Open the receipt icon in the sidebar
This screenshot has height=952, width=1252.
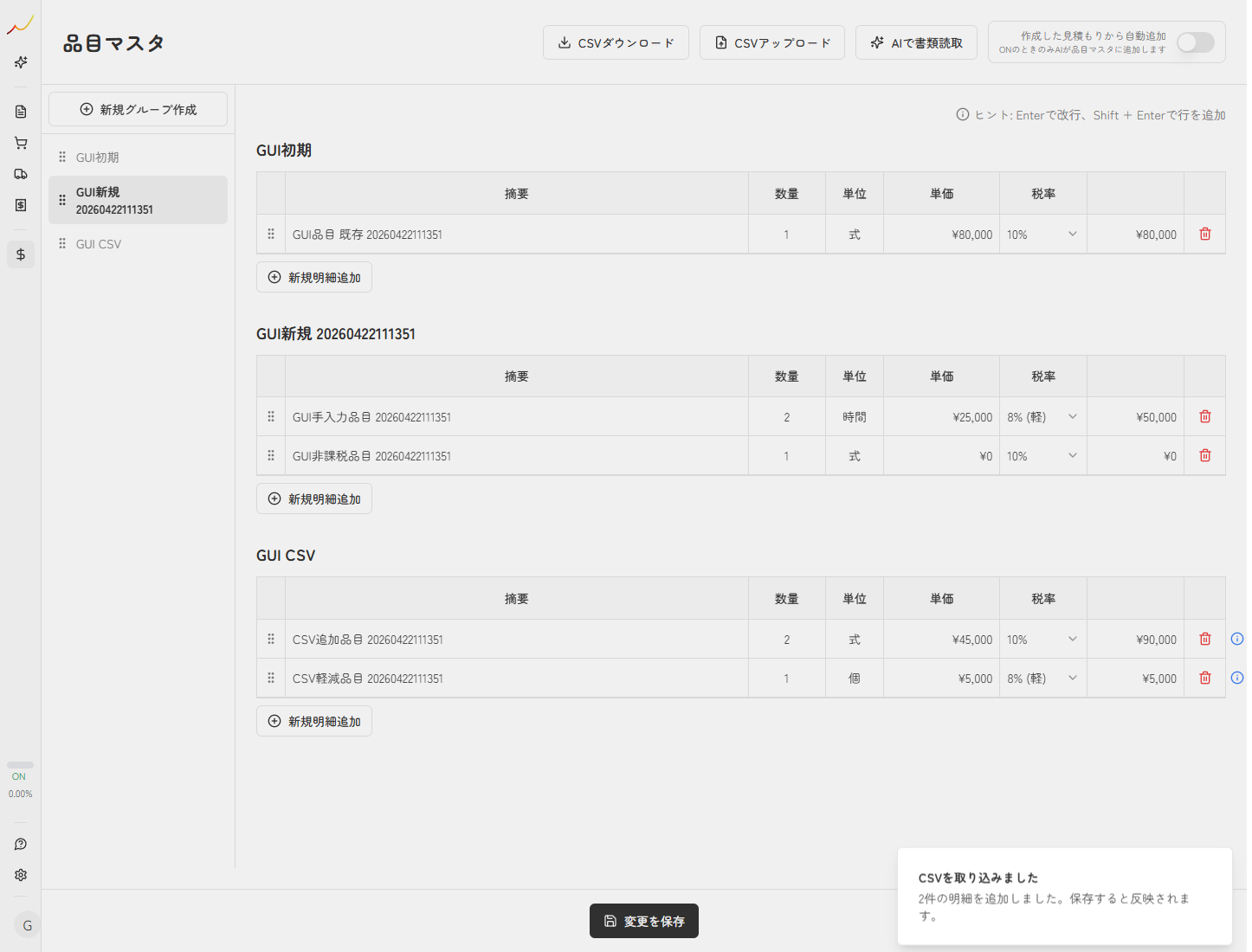pyautogui.click(x=20, y=205)
